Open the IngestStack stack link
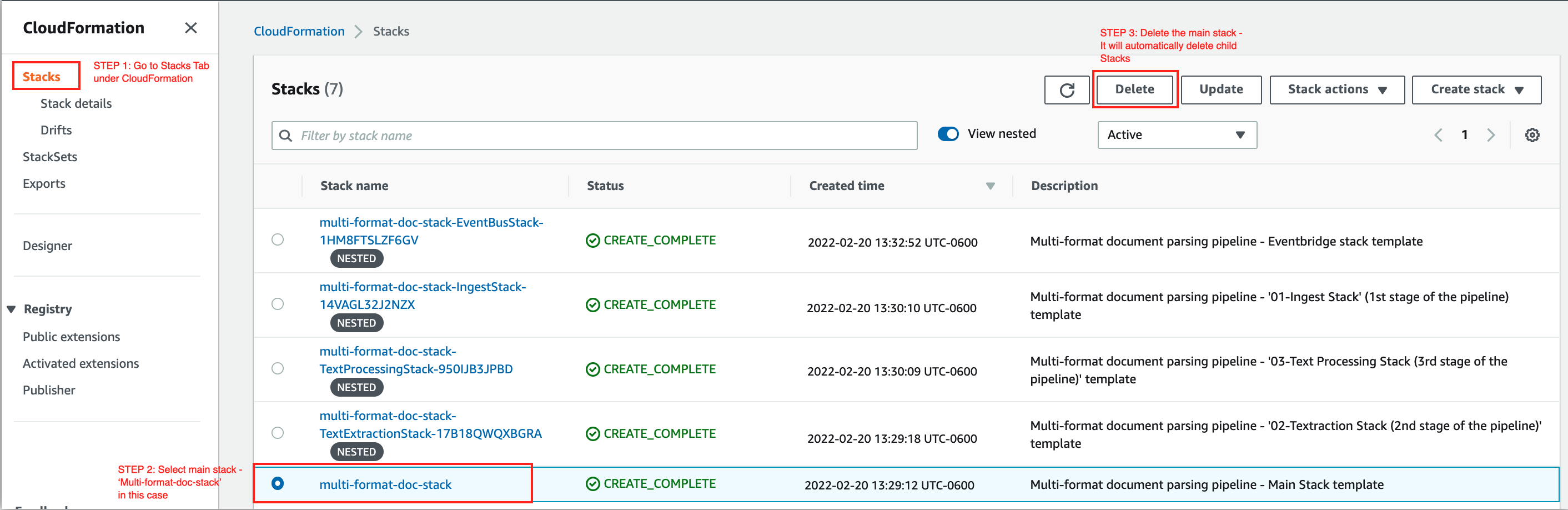 423,296
